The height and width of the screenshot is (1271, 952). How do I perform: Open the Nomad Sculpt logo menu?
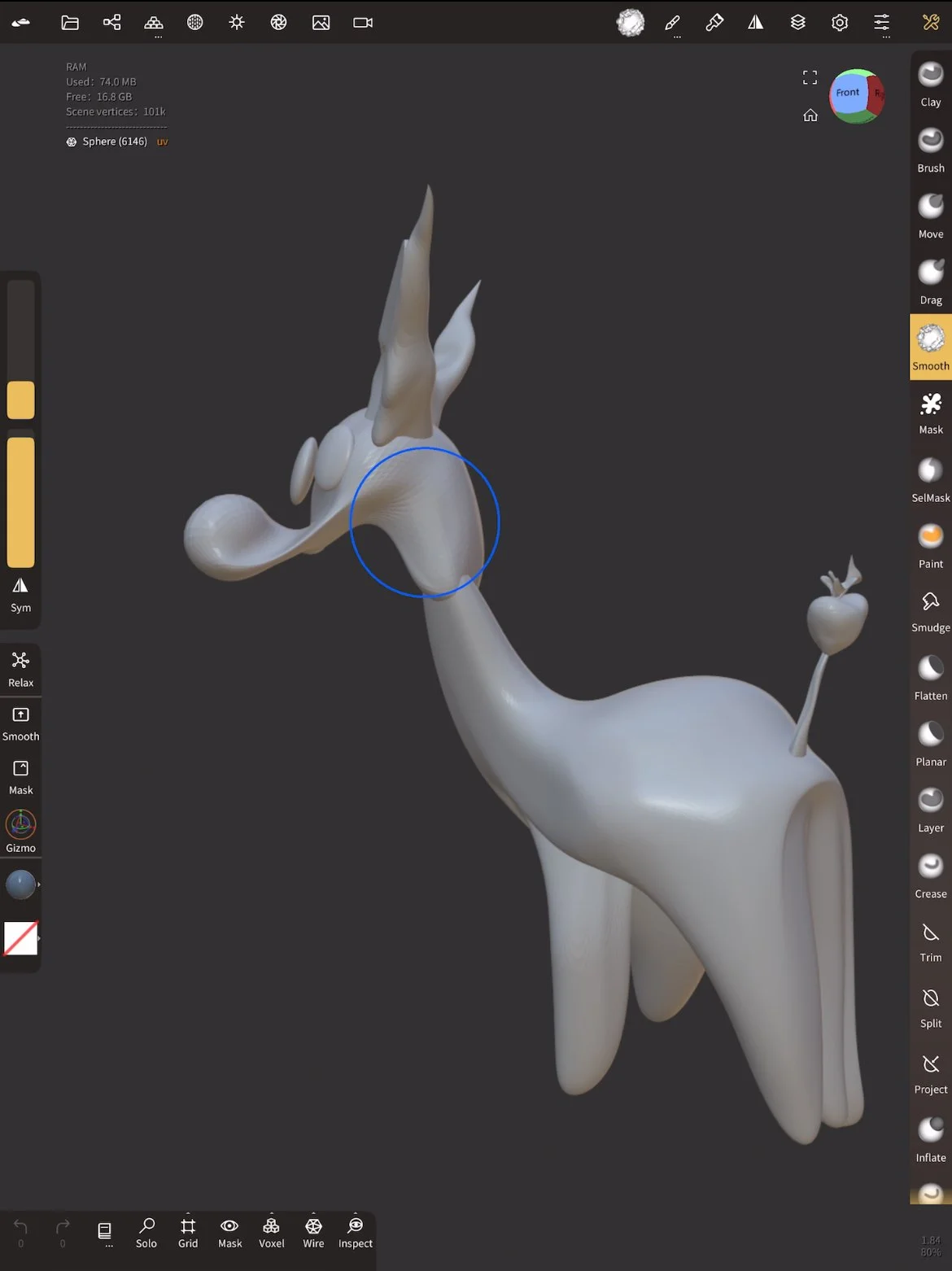coord(21,23)
